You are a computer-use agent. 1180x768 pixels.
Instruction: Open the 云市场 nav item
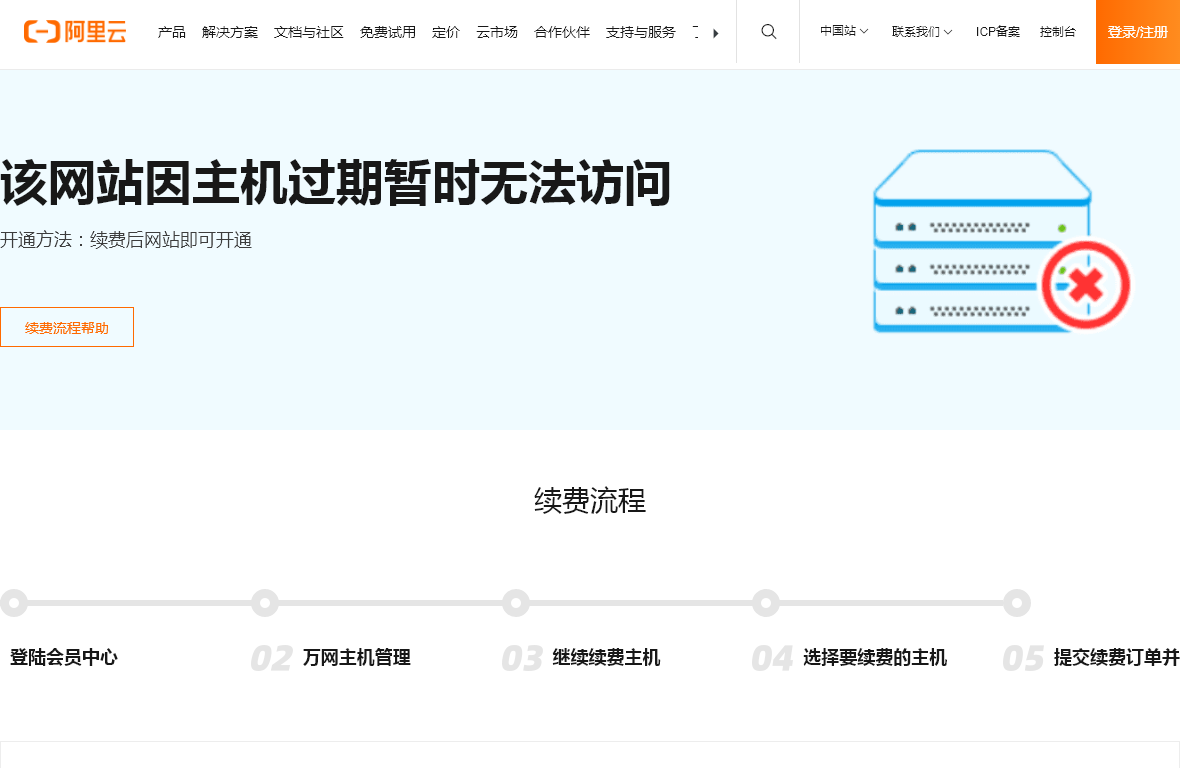point(496,32)
